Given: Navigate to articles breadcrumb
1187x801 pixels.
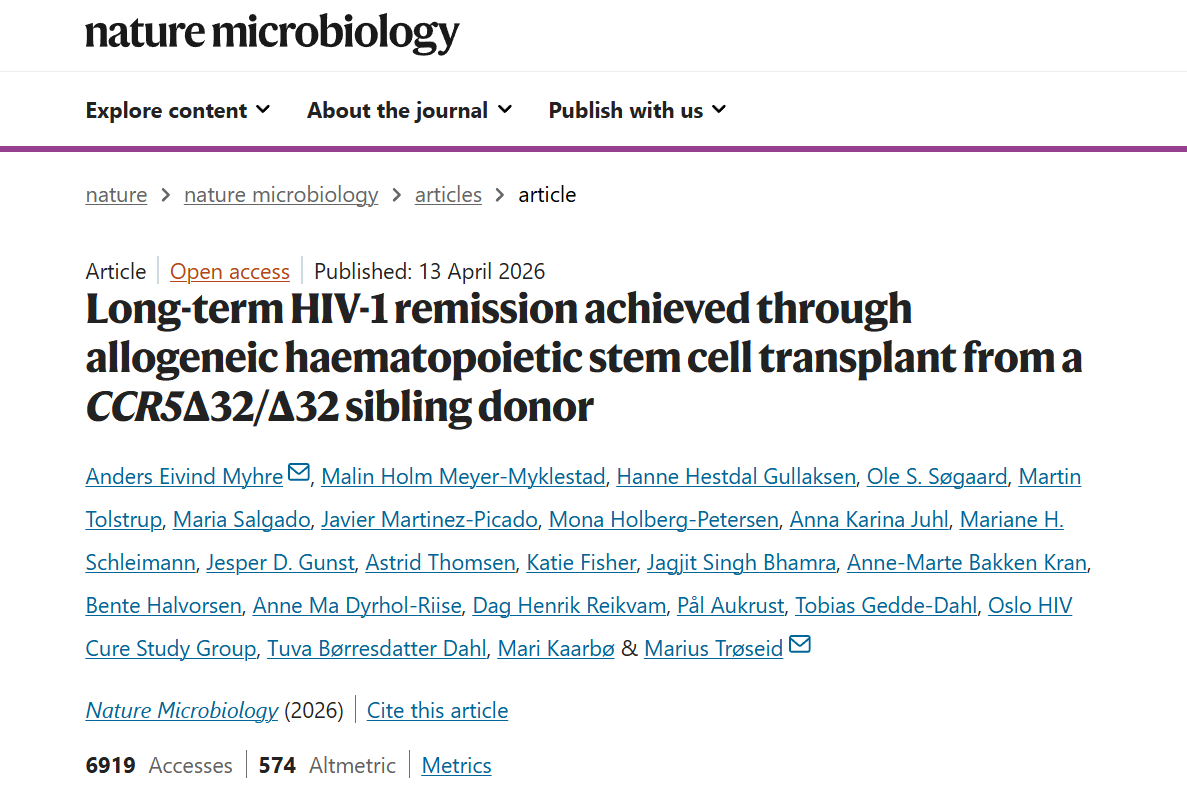Looking at the screenshot, I should pos(448,194).
